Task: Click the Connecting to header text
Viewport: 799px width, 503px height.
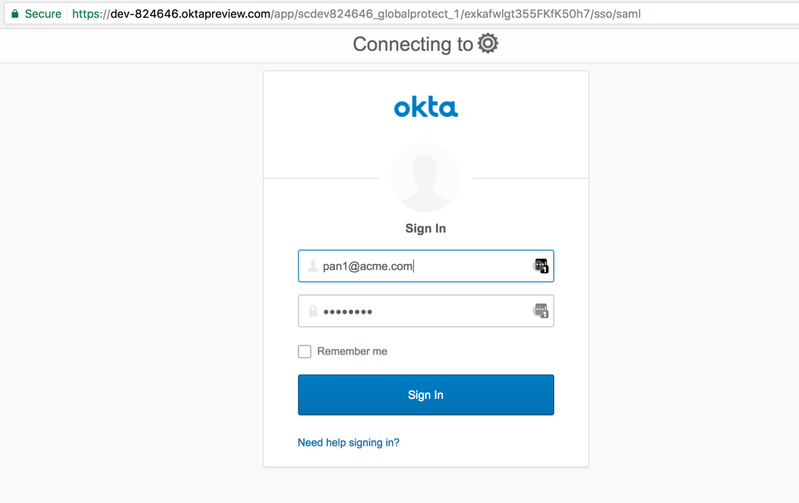Action: coord(413,44)
